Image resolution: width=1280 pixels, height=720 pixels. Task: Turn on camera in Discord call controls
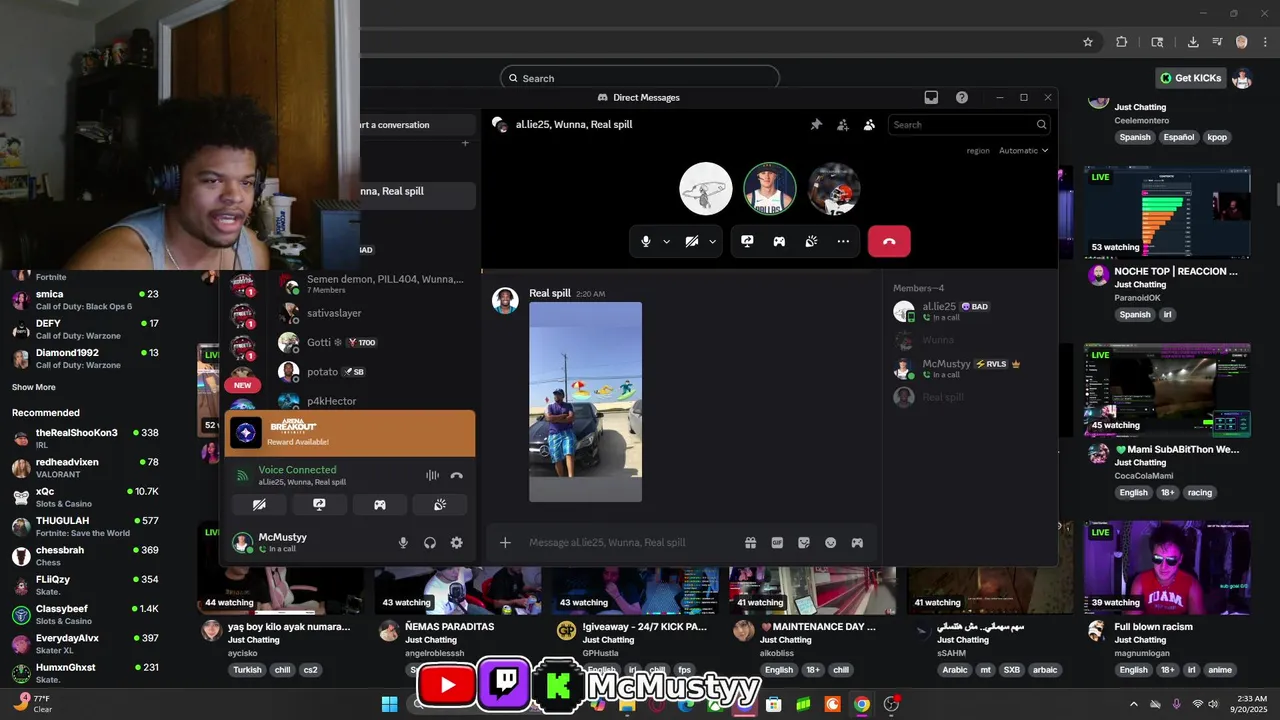[x=692, y=241]
